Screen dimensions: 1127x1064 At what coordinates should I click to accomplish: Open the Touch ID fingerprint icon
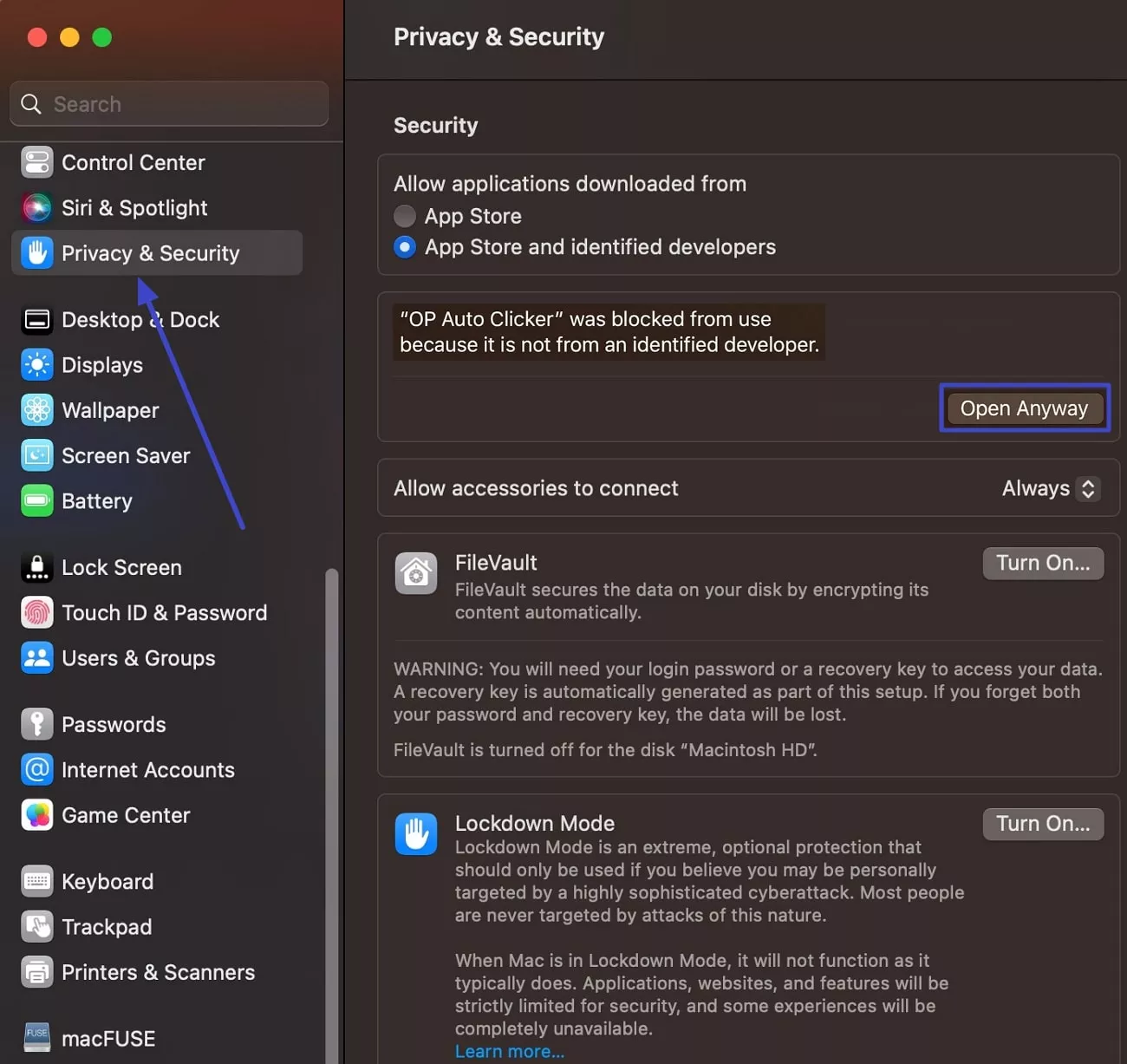pyautogui.click(x=37, y=612)
